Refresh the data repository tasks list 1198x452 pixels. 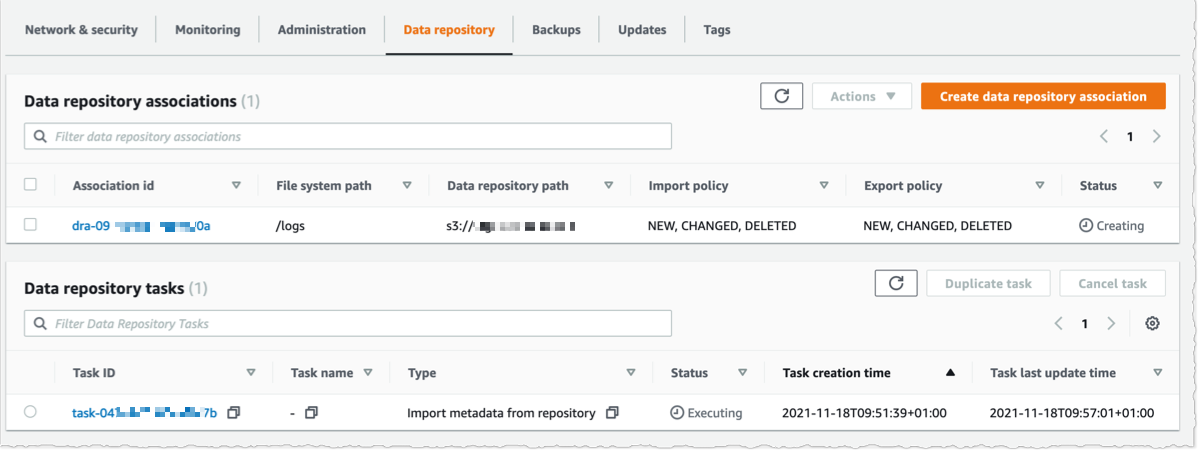click(x=895, y=283)
